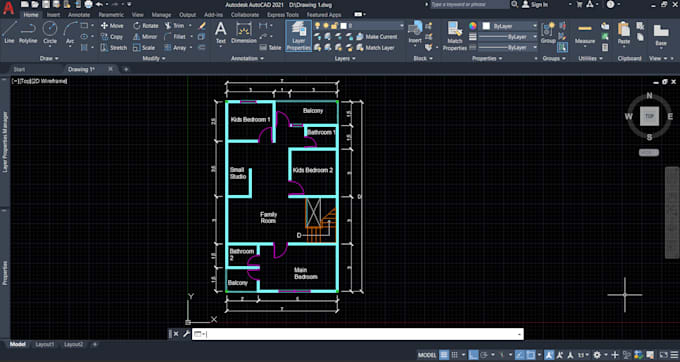The width and height of the screenshot is (680, 362).
Task: Choose the Fillet command
Action: tap(175, 37)
